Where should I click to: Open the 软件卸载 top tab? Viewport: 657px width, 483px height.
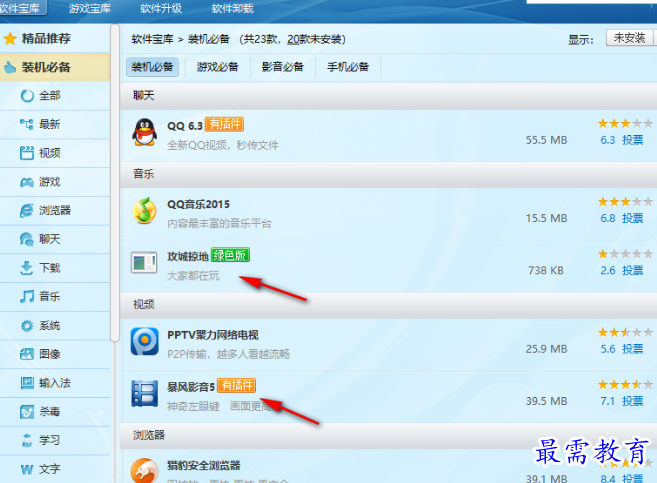click(233, 8)
